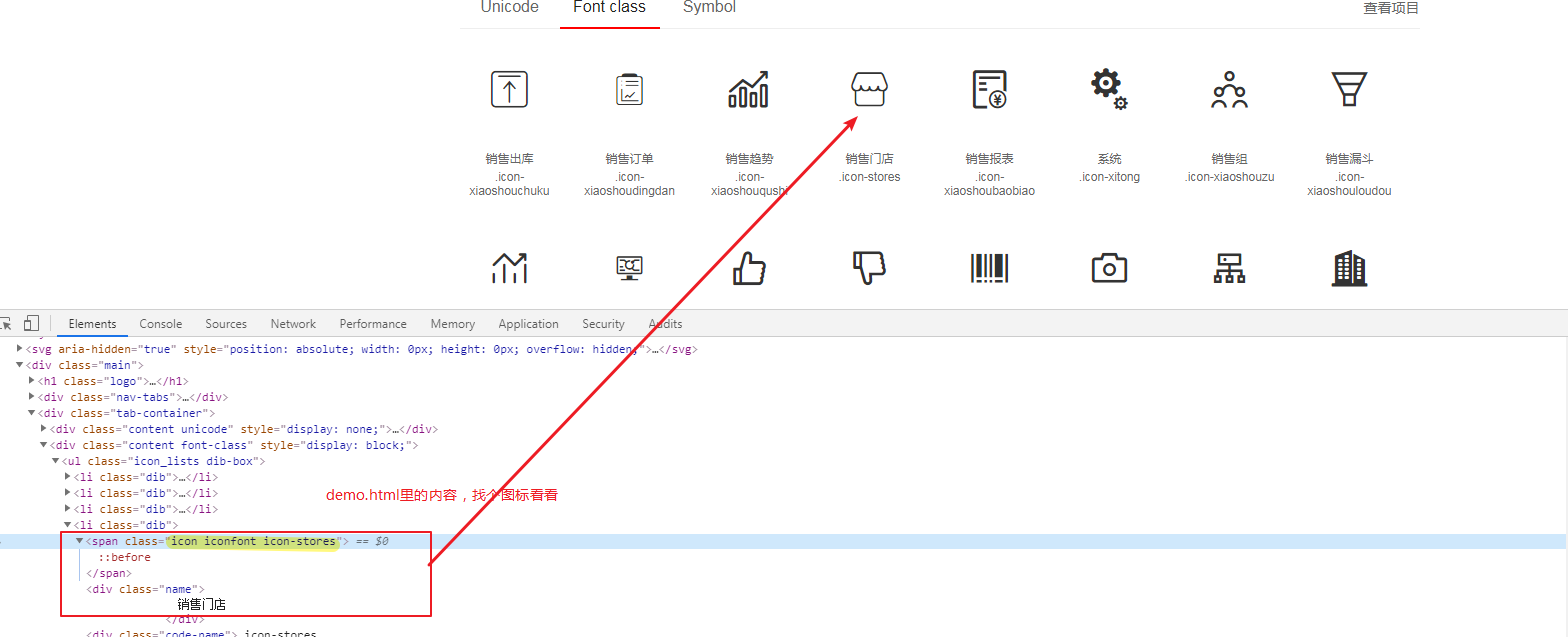Click the .icon-xiaoshouloudou code name text
This screenshot has height=637, width=1568.
point(1349,184)
